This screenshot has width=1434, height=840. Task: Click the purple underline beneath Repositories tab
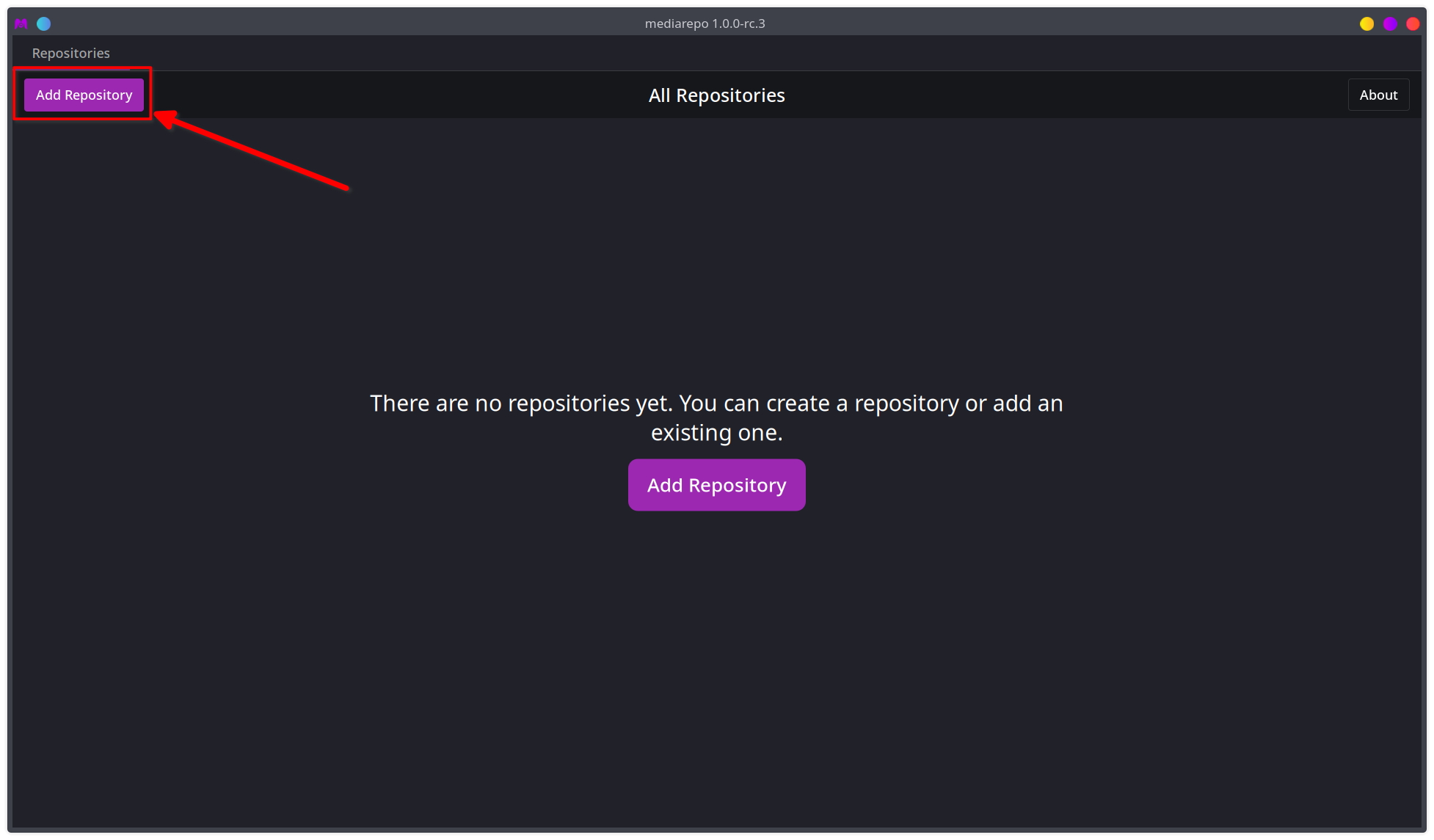coord(71,70)
